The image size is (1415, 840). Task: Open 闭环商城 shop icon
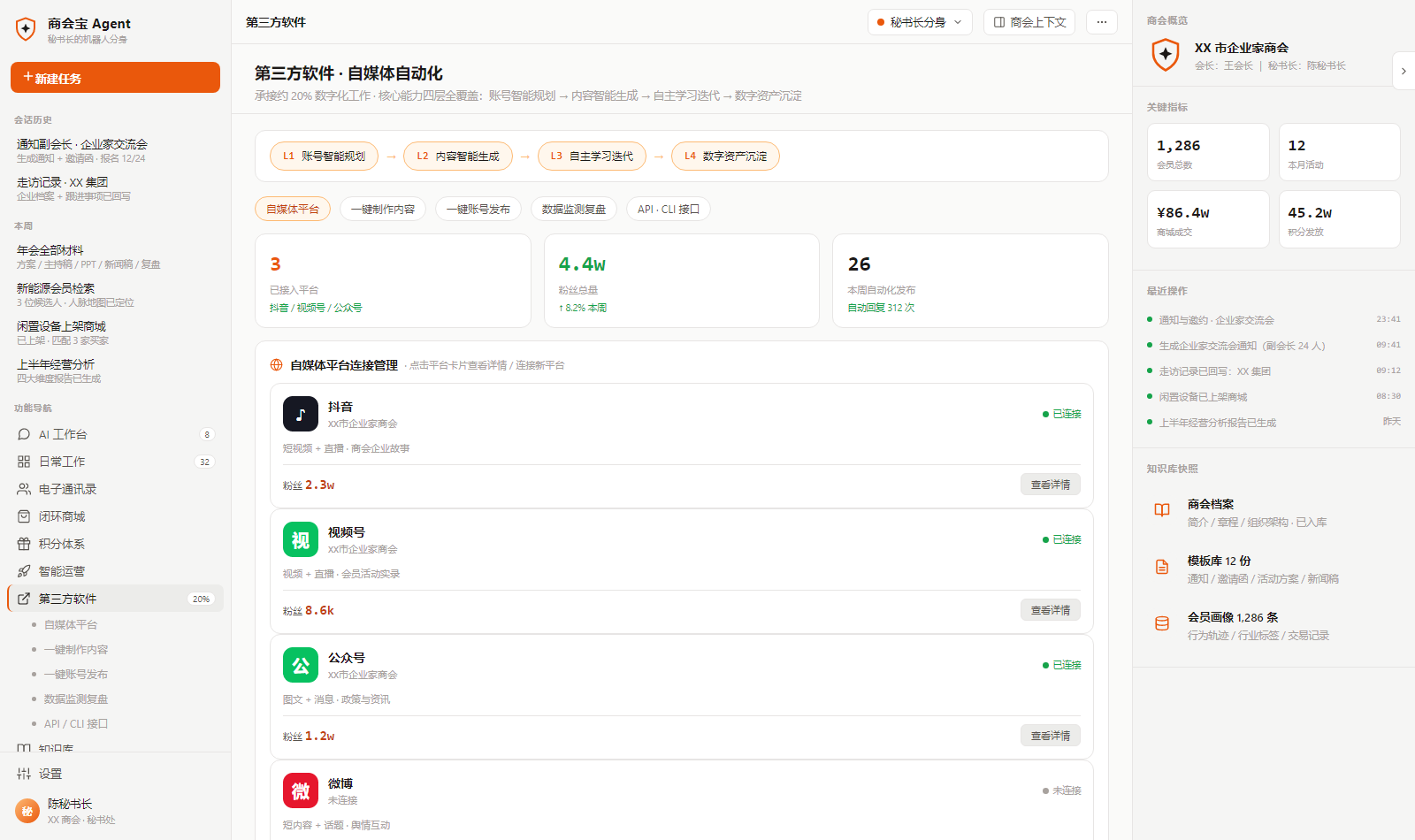coord(24,516)
